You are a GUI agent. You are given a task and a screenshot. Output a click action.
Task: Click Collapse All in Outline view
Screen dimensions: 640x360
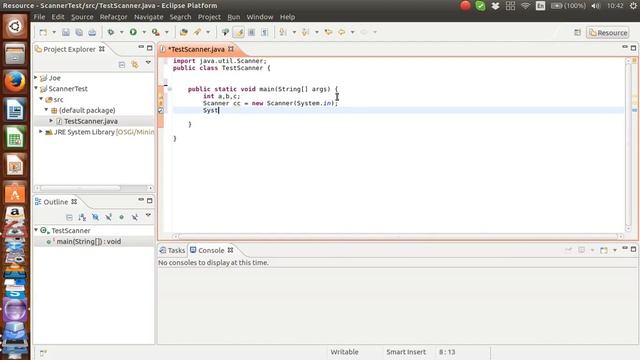coord(69,217)
